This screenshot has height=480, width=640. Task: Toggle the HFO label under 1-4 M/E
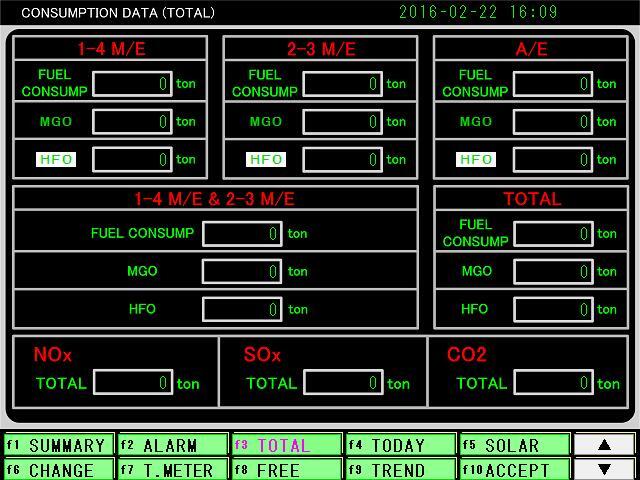56,159
